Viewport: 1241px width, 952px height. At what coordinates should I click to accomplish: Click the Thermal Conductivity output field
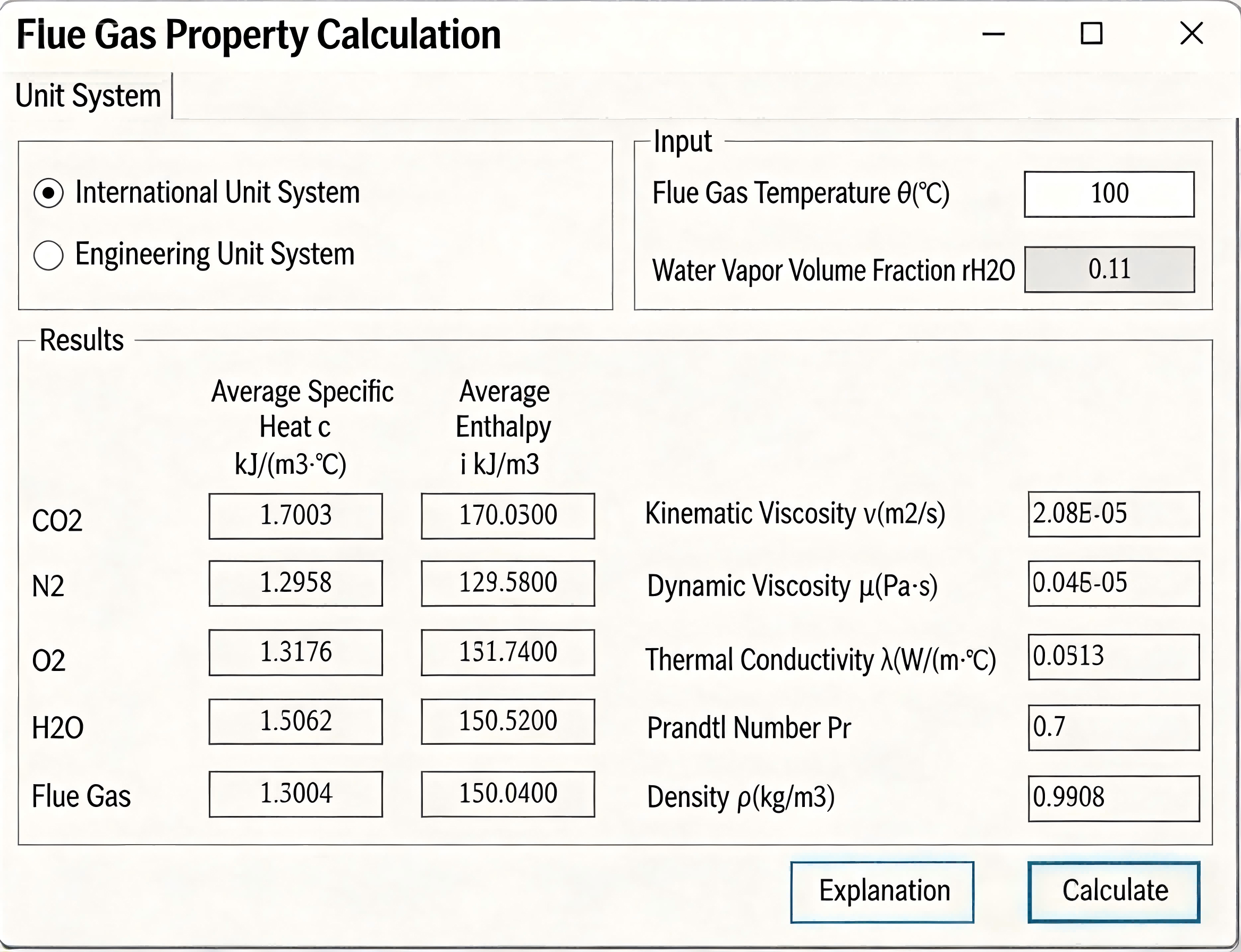coord(1113,657)
